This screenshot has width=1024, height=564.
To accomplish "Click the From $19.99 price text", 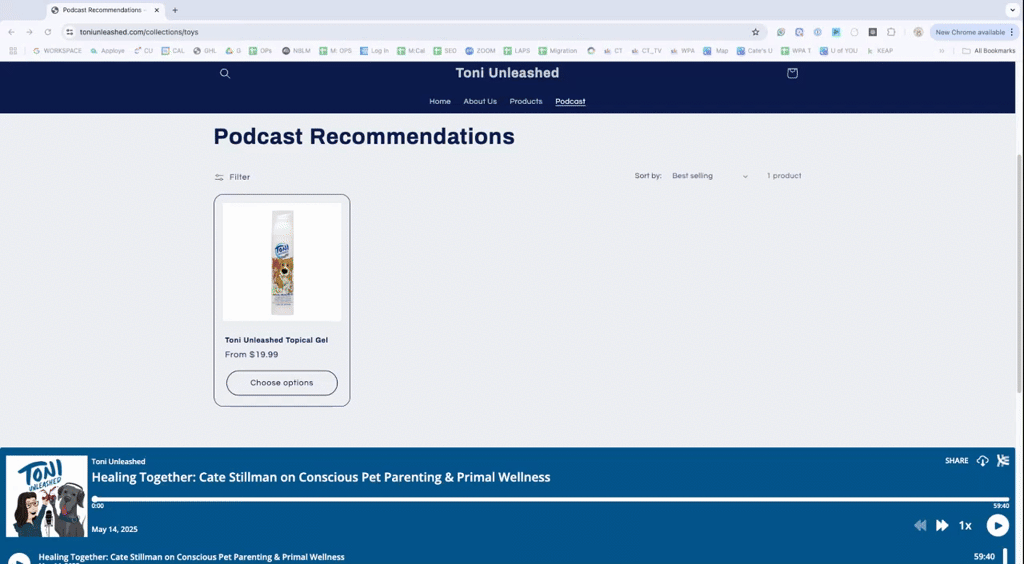I will [x=251, y=354].
